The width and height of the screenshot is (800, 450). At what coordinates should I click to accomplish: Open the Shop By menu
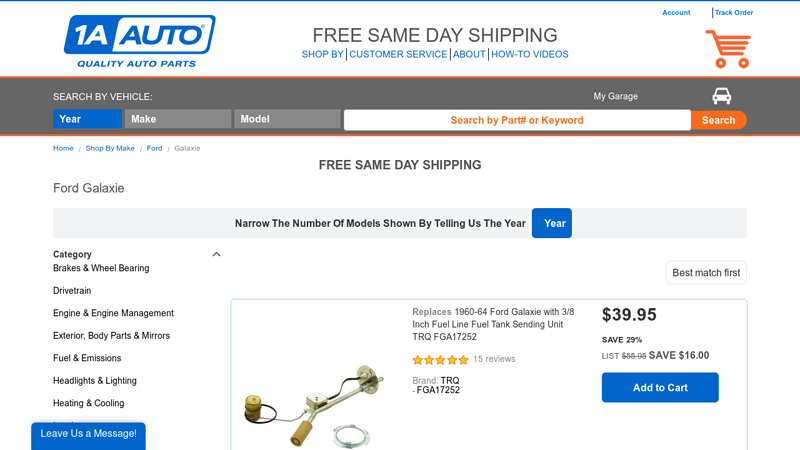322,55
